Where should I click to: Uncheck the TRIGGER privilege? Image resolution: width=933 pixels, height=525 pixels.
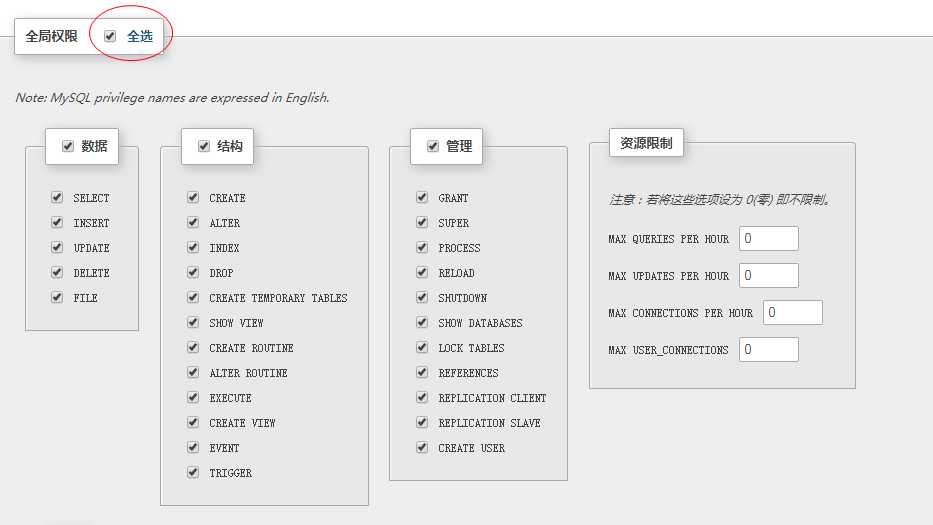tap(193, 472)
